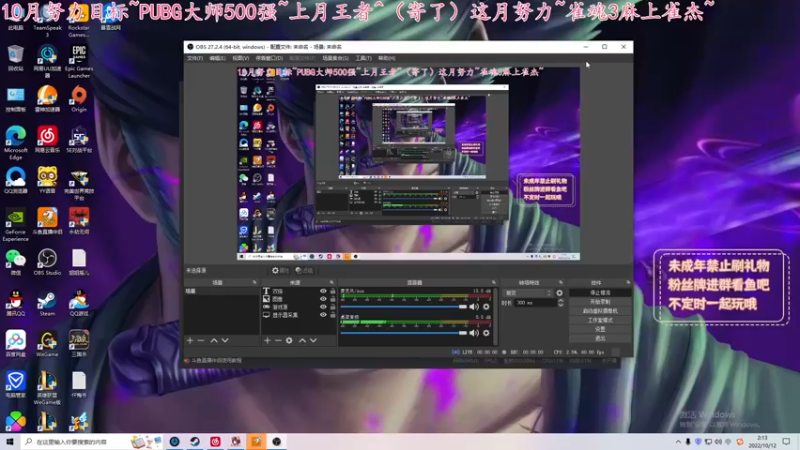Click 工作室模式 studio mode button
Viewport: 800px width, 450px height.
600,320
